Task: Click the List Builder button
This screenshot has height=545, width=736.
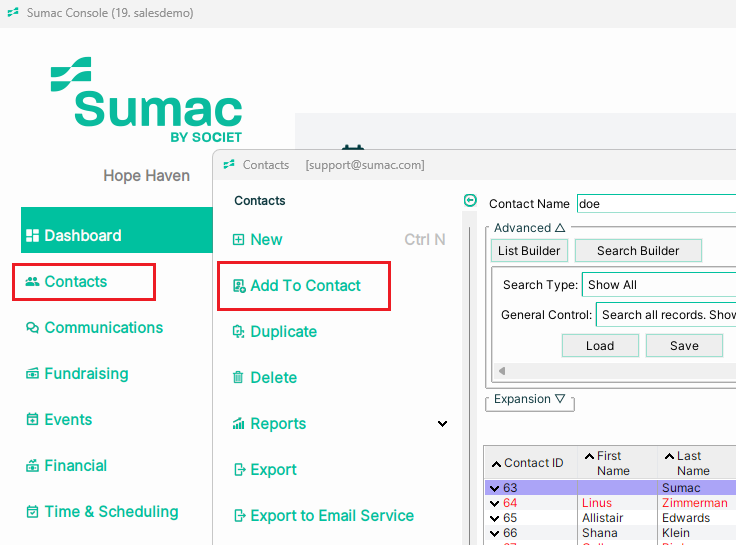Action: tap(529, 251)
